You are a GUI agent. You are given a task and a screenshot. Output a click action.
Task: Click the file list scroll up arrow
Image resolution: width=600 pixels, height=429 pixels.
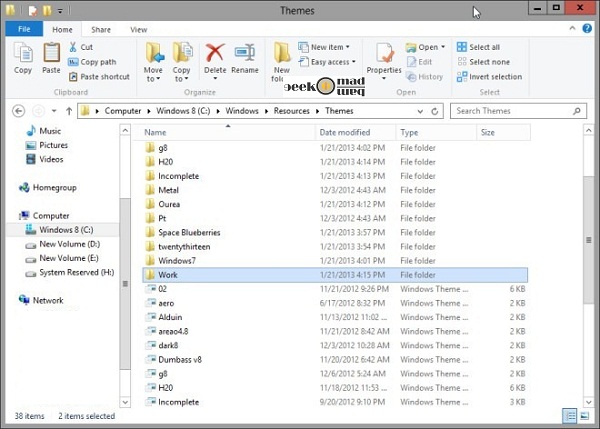(x=589, y=130)
